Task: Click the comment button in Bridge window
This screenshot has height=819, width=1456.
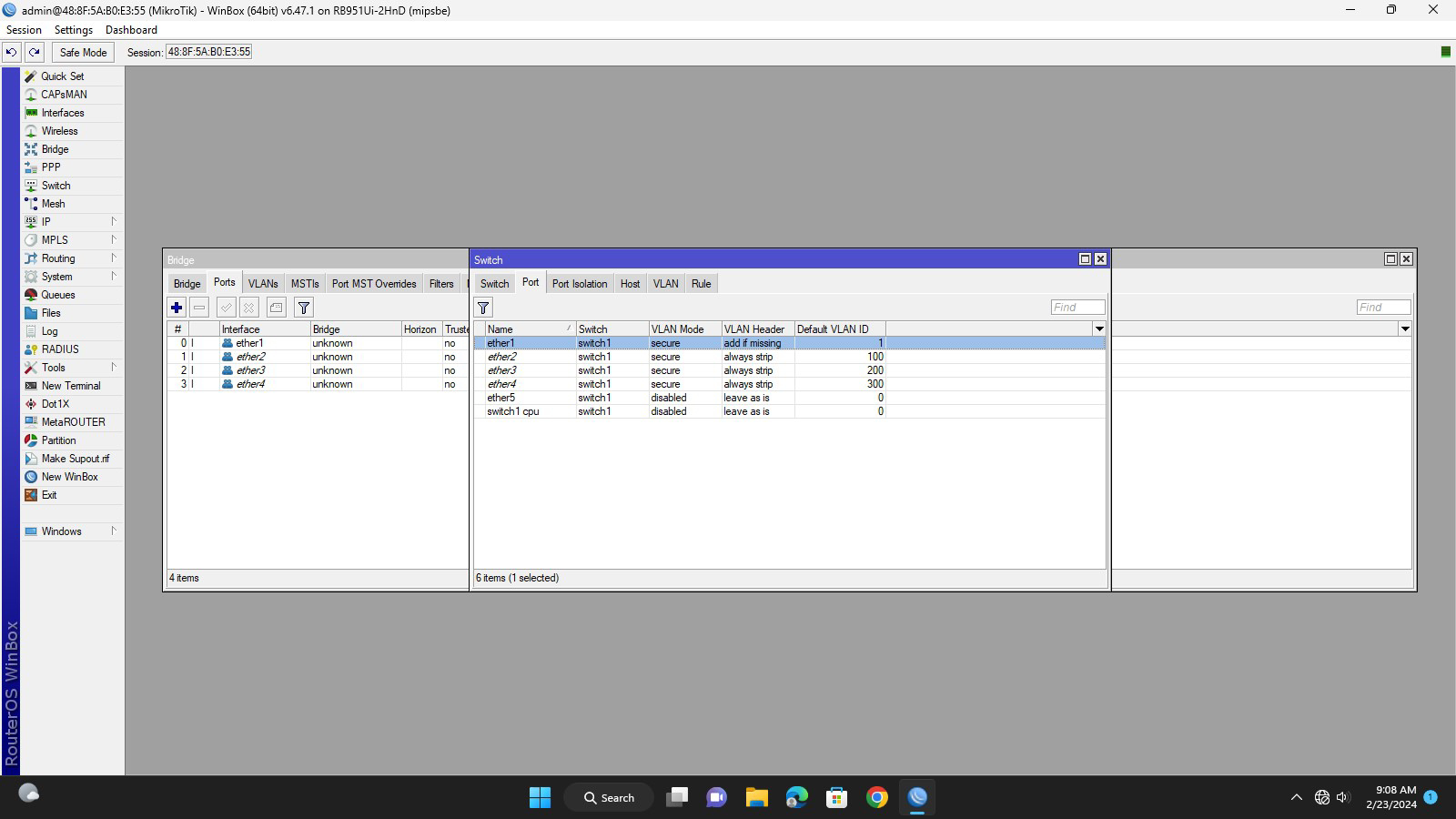Action: 277,308
